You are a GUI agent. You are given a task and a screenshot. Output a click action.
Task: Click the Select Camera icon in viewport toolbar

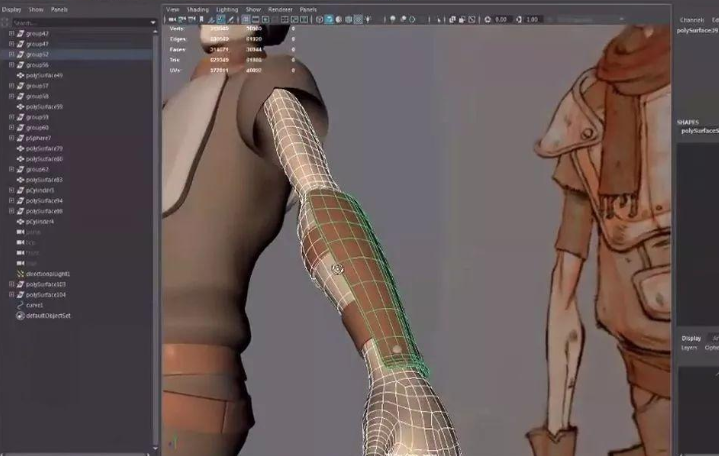click(x=172, y=19)
